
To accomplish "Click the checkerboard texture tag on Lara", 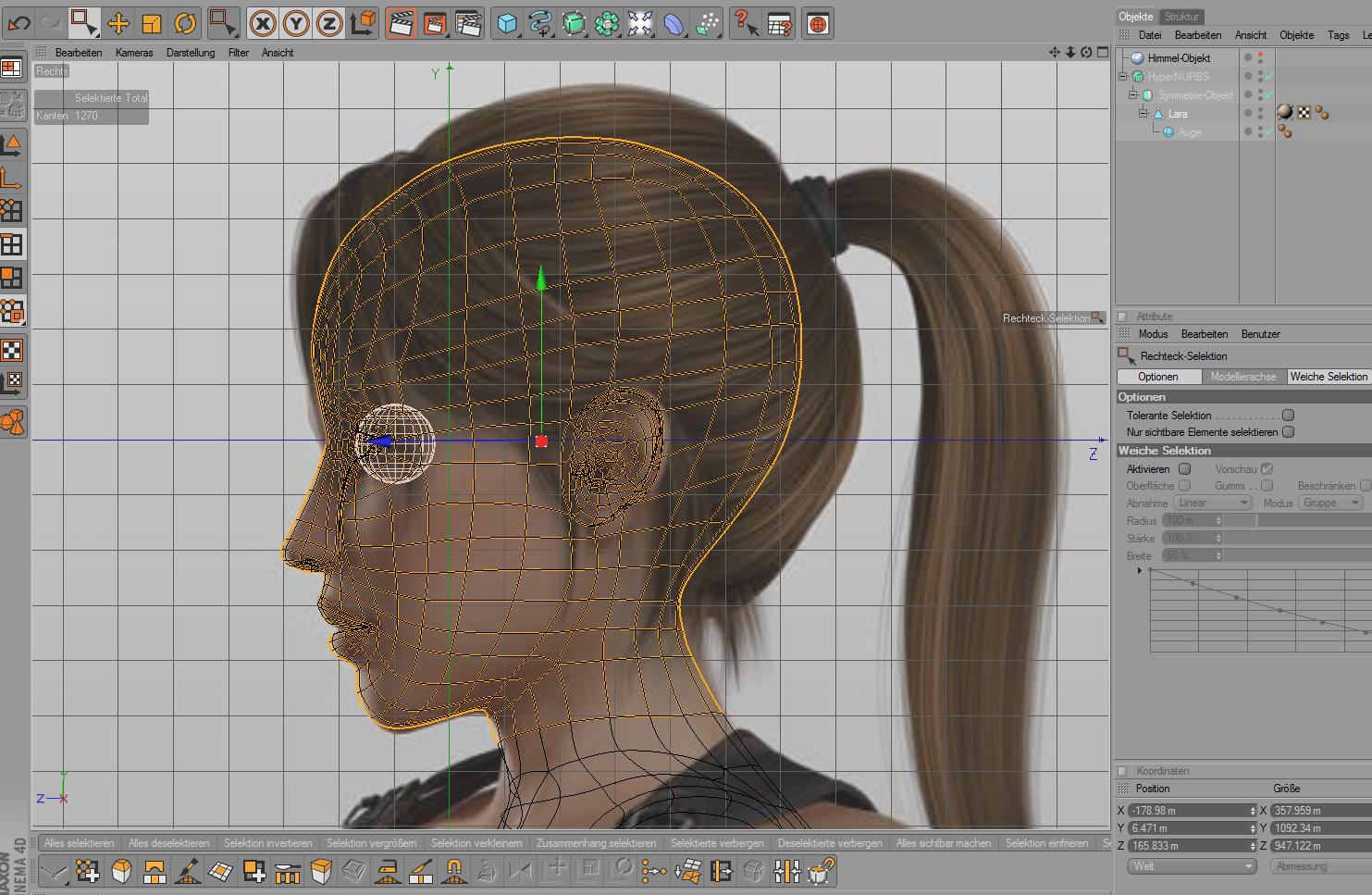I will tap(1304, 113).
